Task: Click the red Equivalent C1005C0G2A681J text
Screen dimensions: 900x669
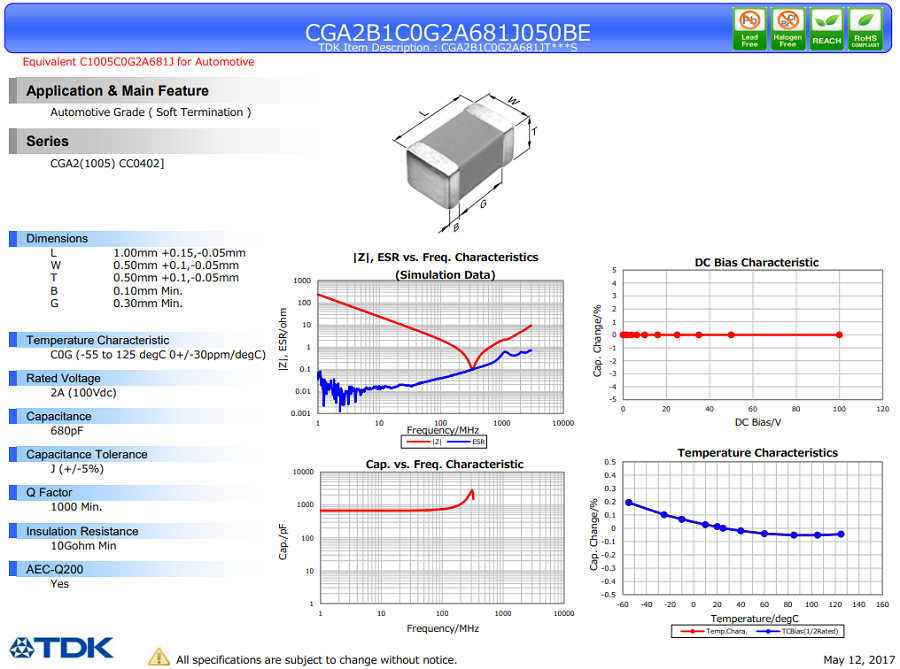Action: tap(138, 62)
